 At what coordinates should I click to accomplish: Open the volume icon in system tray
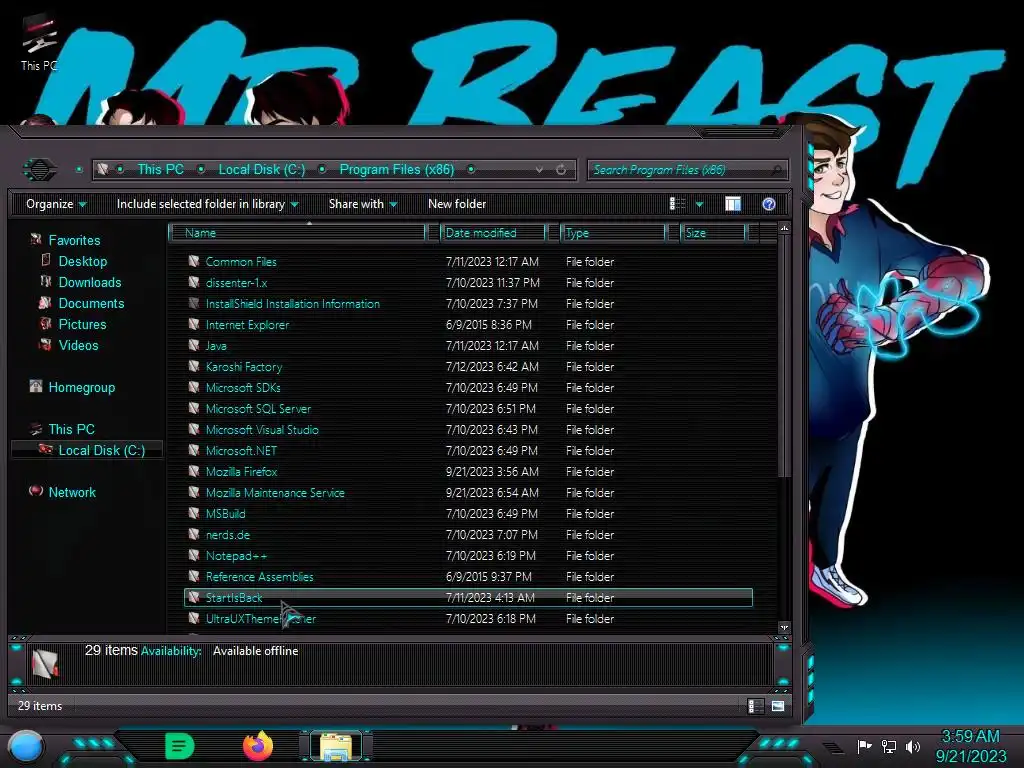click(x=913, y=746)
